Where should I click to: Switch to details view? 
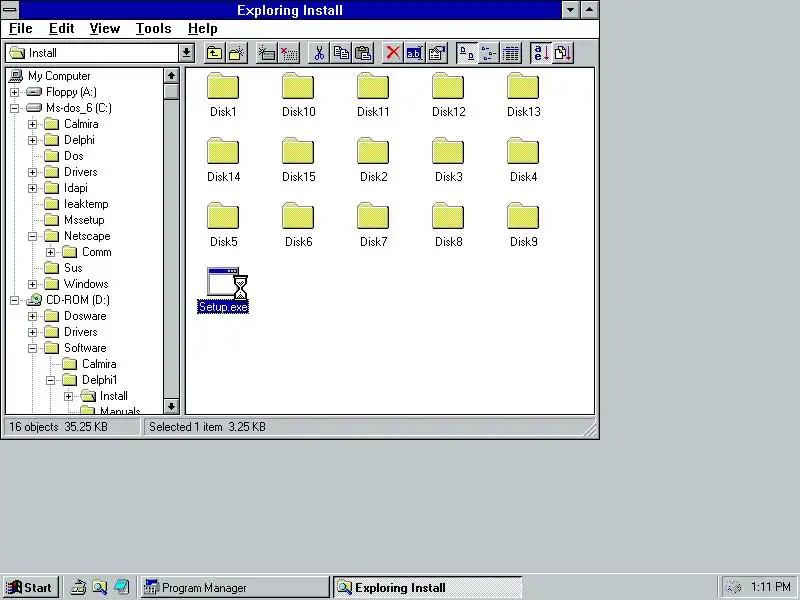click(511, 53)
